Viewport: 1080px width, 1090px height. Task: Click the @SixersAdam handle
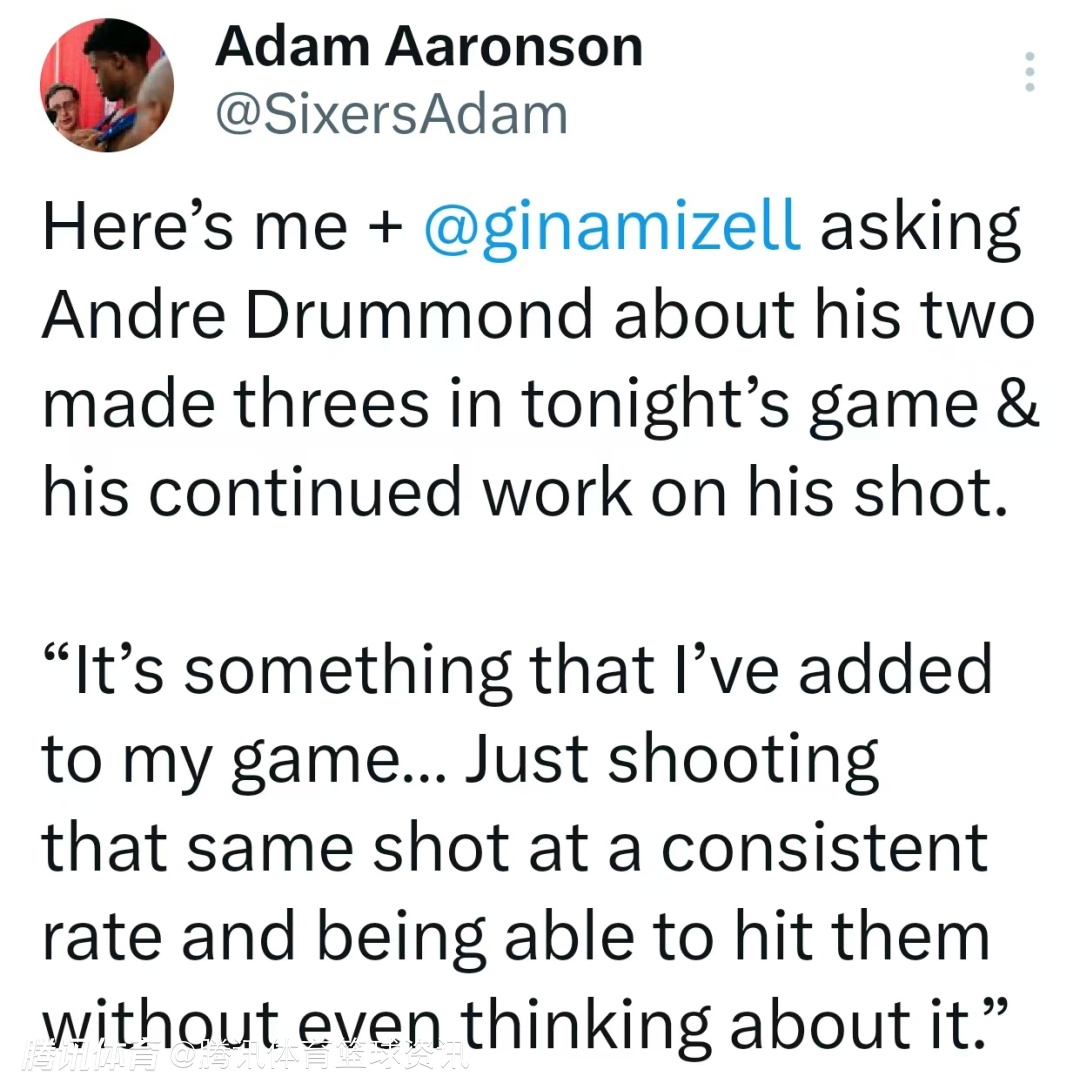tap(392, 115)
